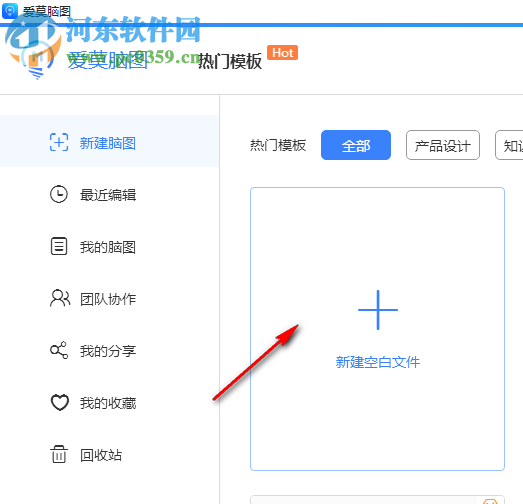The image size is (523, 504).
Task: Click the trash bin icon beside 回收站
Action: click(x=59, y=454)
